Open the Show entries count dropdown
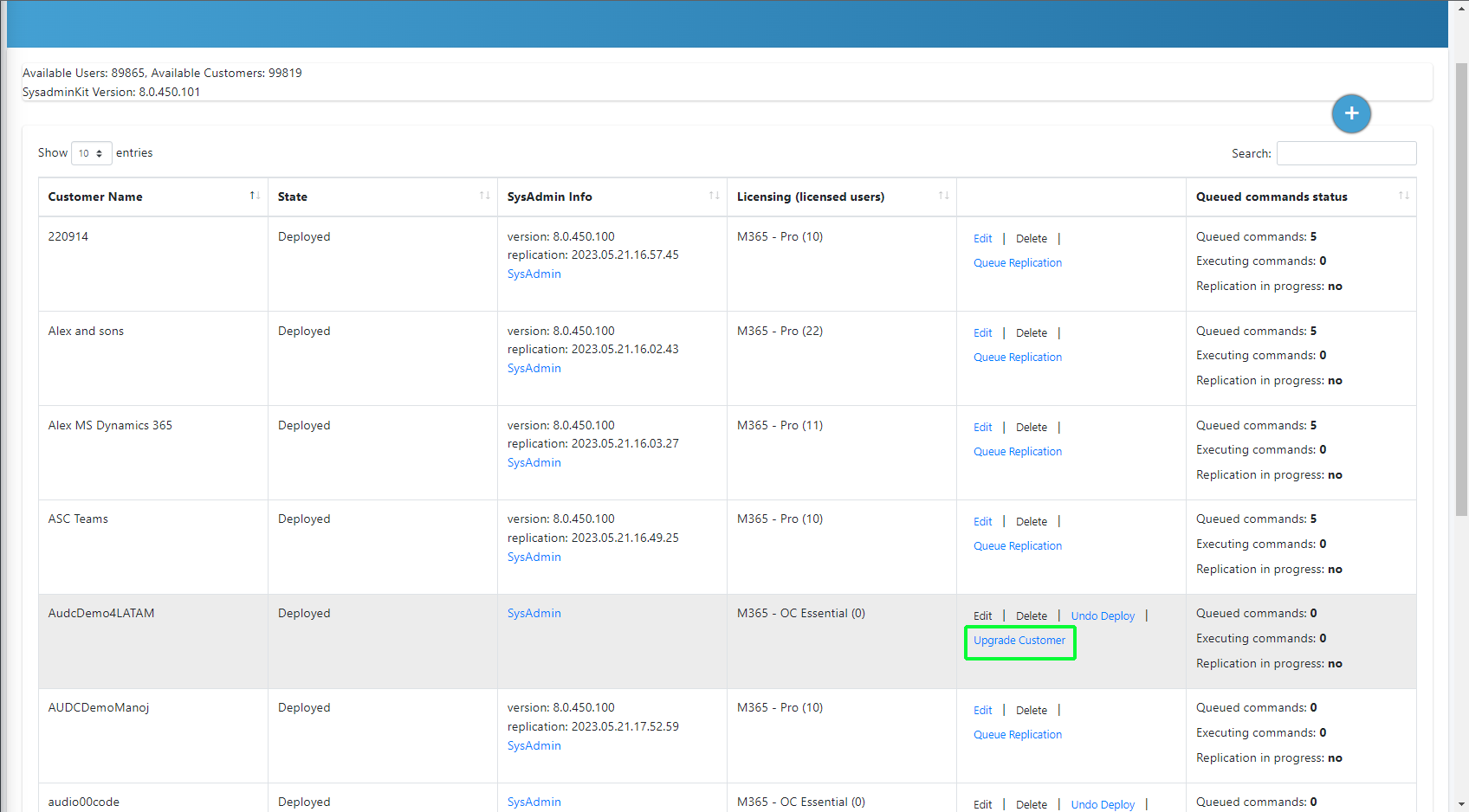The width and height of the screenshot is (1469, 812). coord(91,153)
